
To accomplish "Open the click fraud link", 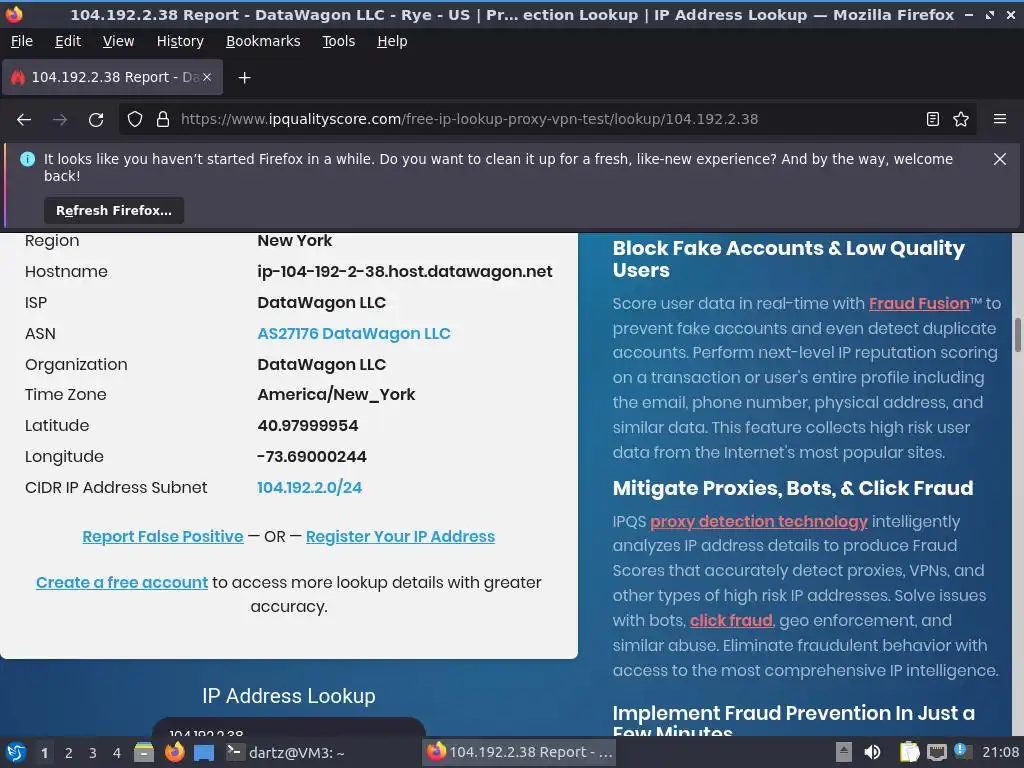I will click(x=731, y=620).
